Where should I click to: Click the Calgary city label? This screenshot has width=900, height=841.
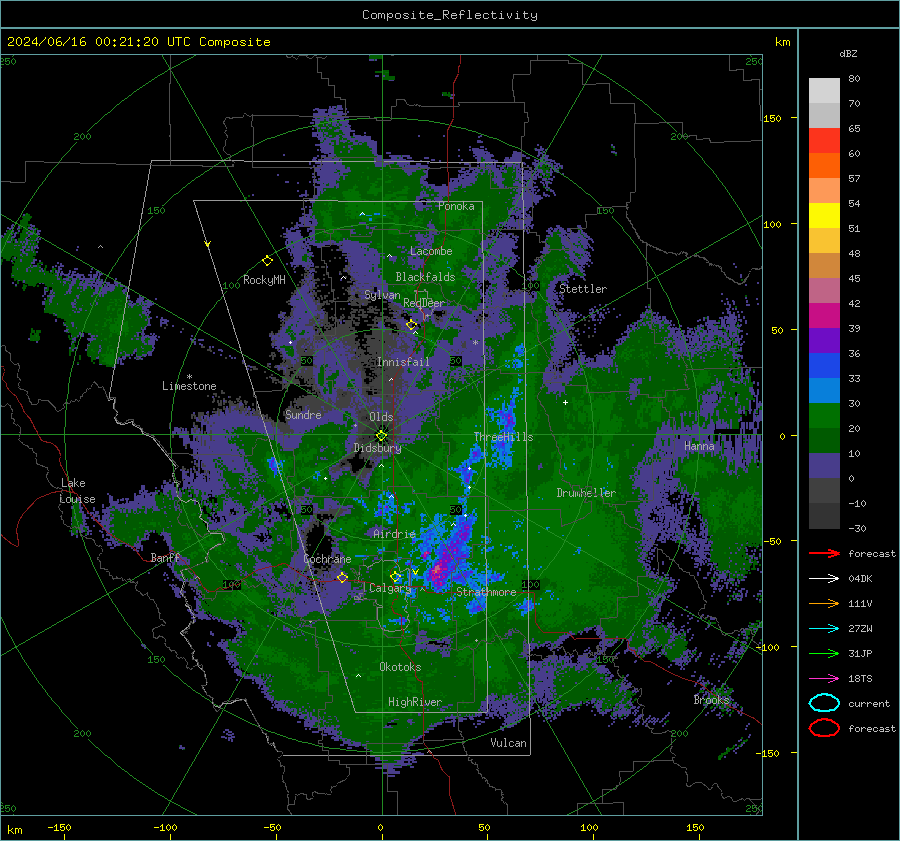390,588
